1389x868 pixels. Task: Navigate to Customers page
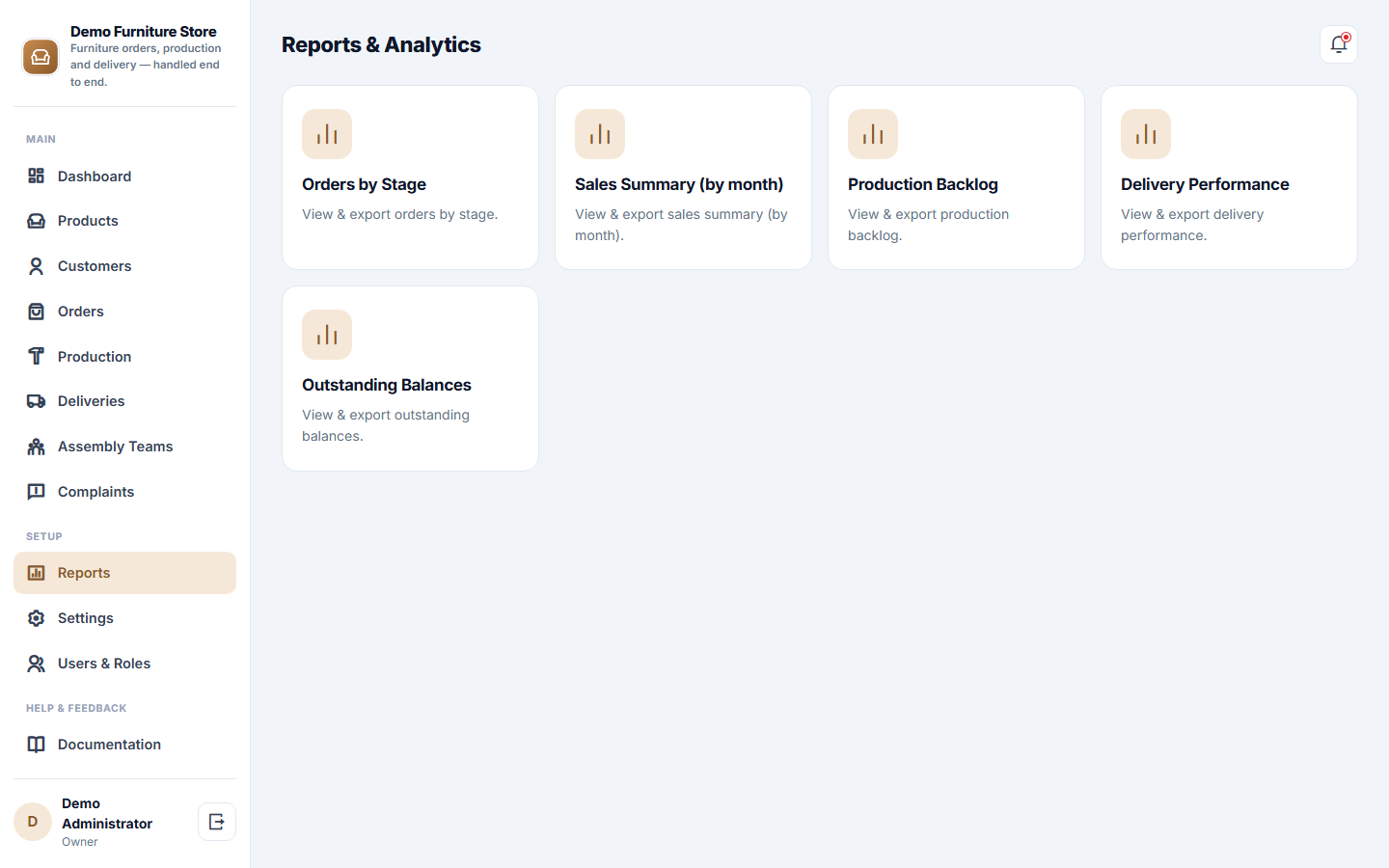124,266
